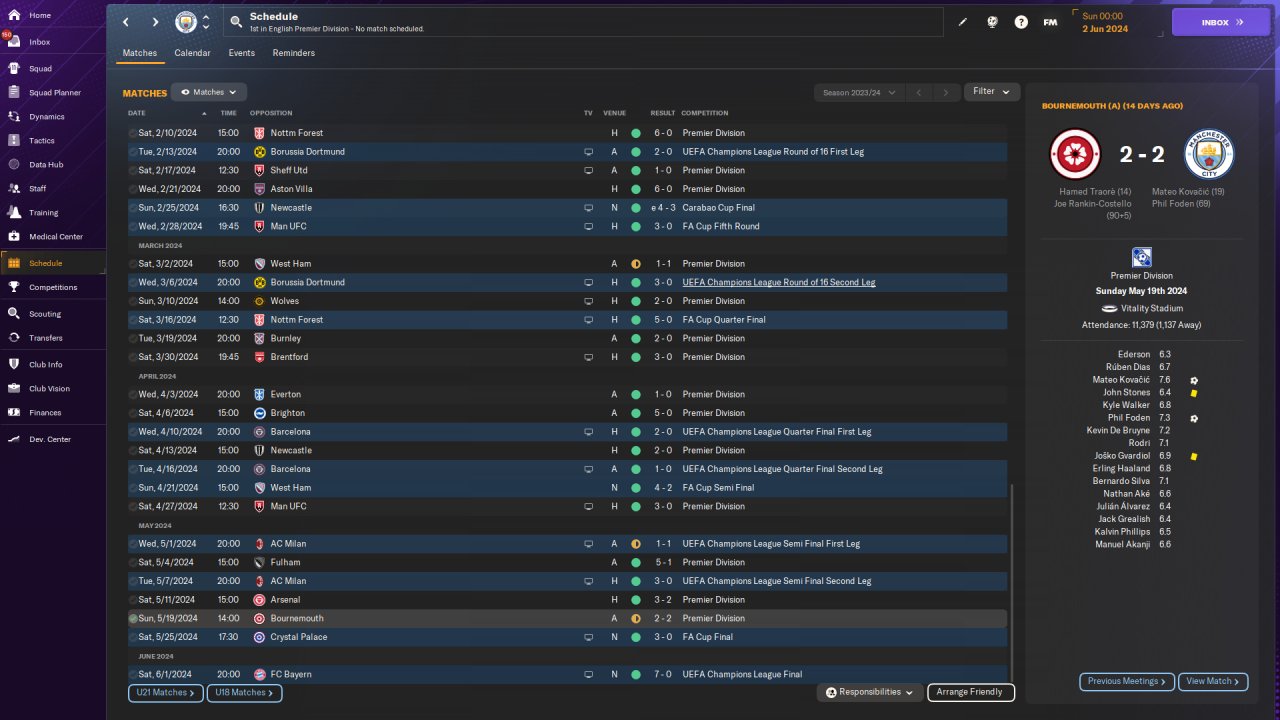This screenshot has height=720, width=1280.
Task: Select the Arsenal 3 - 2 Premier Division row
Action: [x=567, y=600]
